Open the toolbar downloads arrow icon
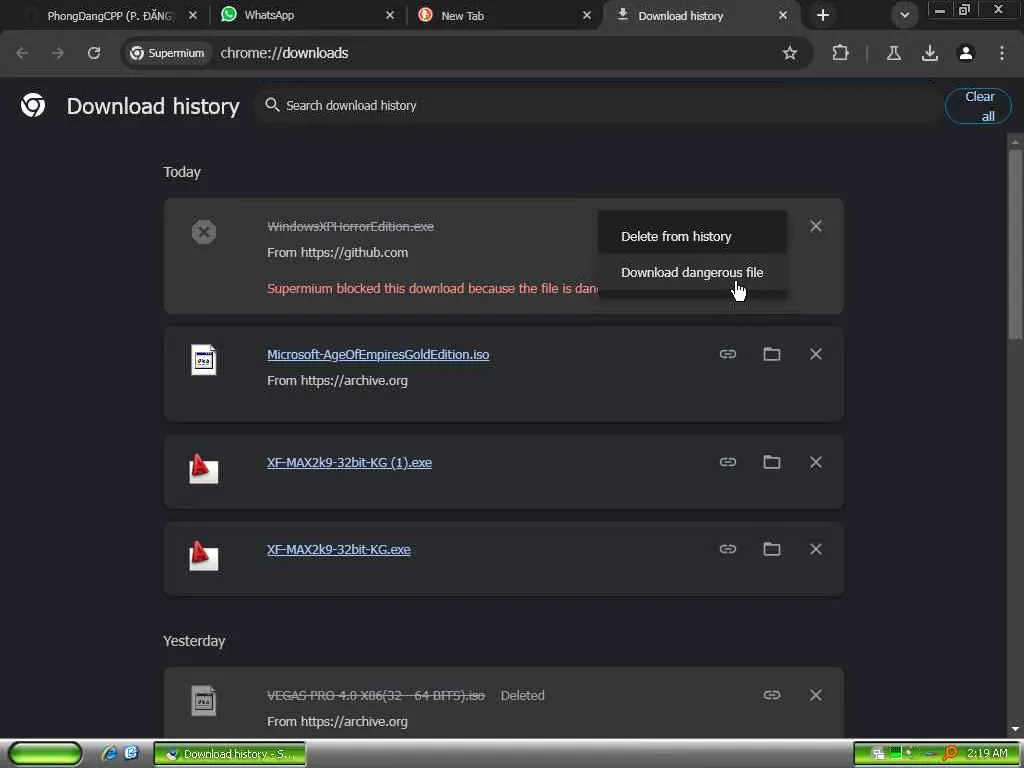 [x=930, y=53]
